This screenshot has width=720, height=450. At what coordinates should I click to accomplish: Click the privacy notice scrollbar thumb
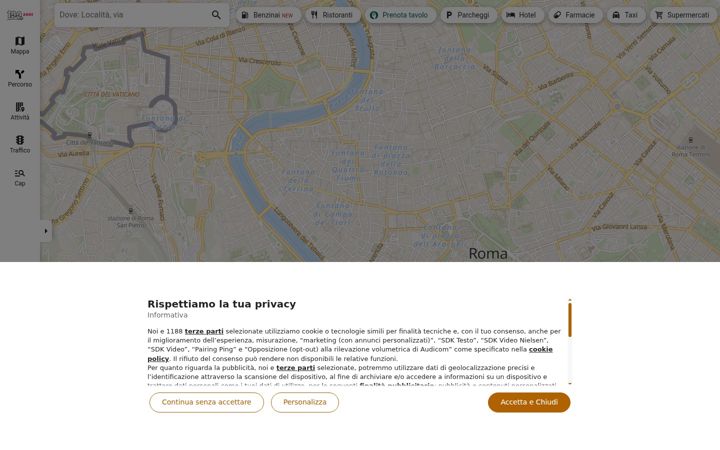570,320
